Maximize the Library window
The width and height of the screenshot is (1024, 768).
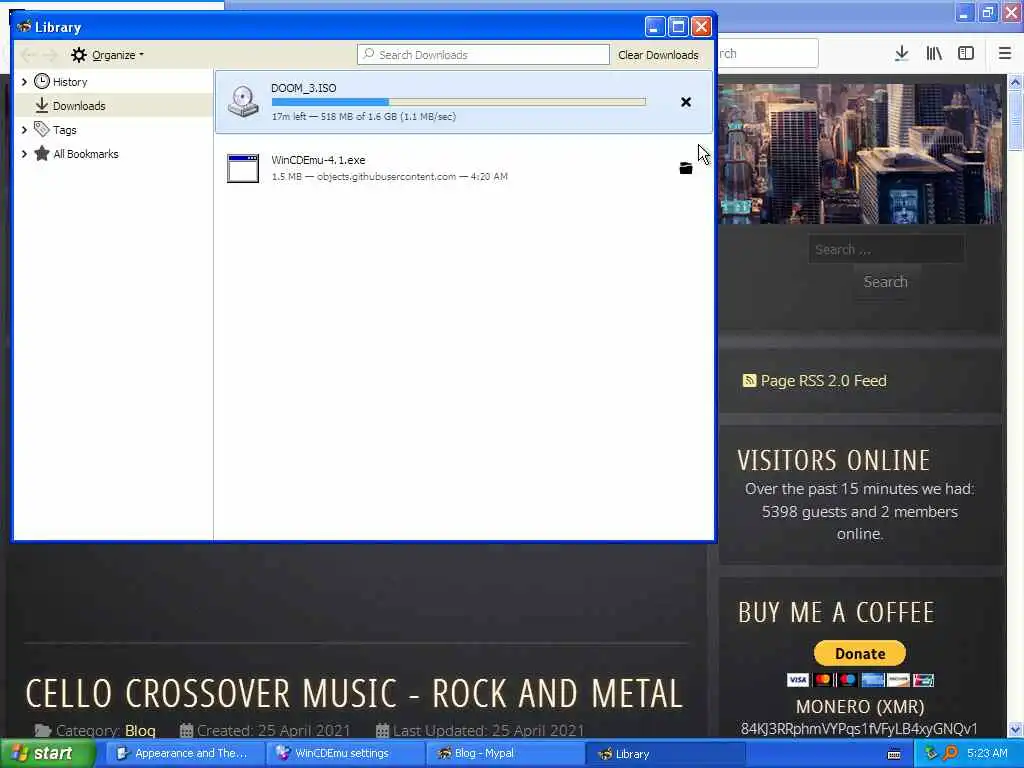pos(679,27)
